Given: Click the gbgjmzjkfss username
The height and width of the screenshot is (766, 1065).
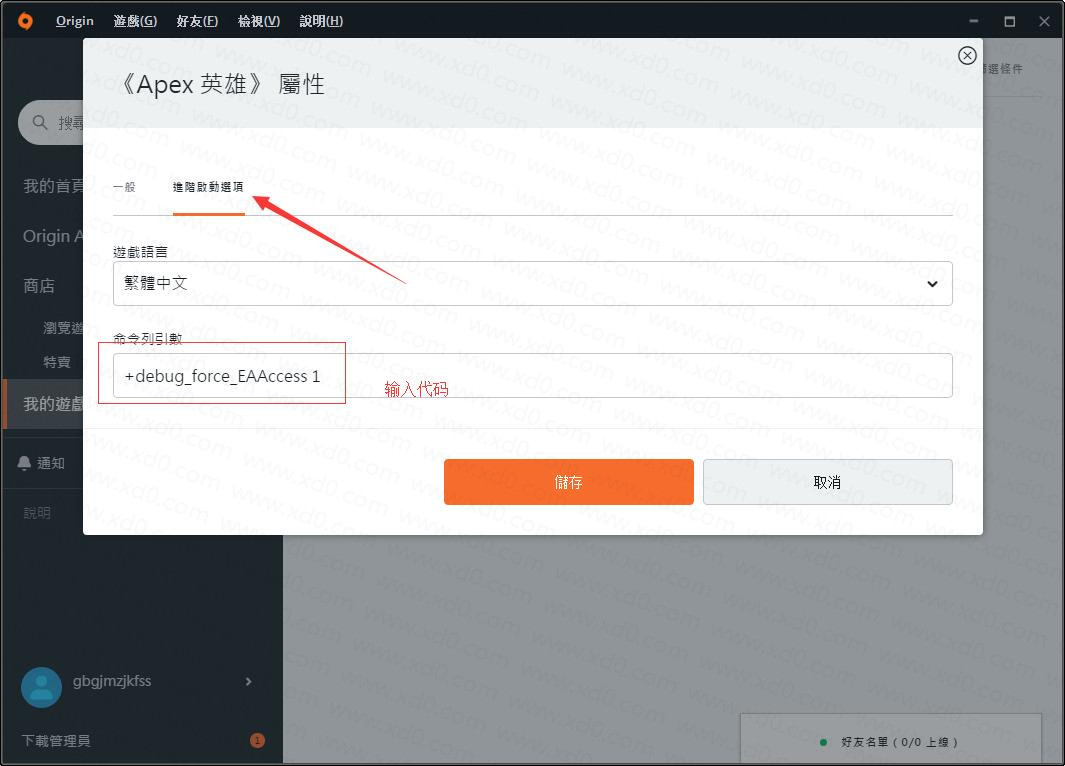Looking at the screenshot, I should [x=112, y=681].
